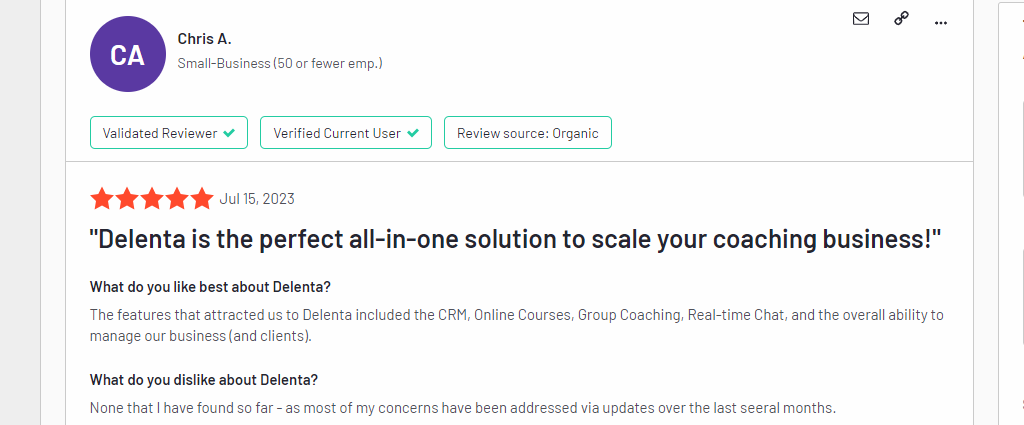1024x425 pixels.
Task: Click the Validated Reviewer badge
Action: pyautogui.click(x=169, y=133)
